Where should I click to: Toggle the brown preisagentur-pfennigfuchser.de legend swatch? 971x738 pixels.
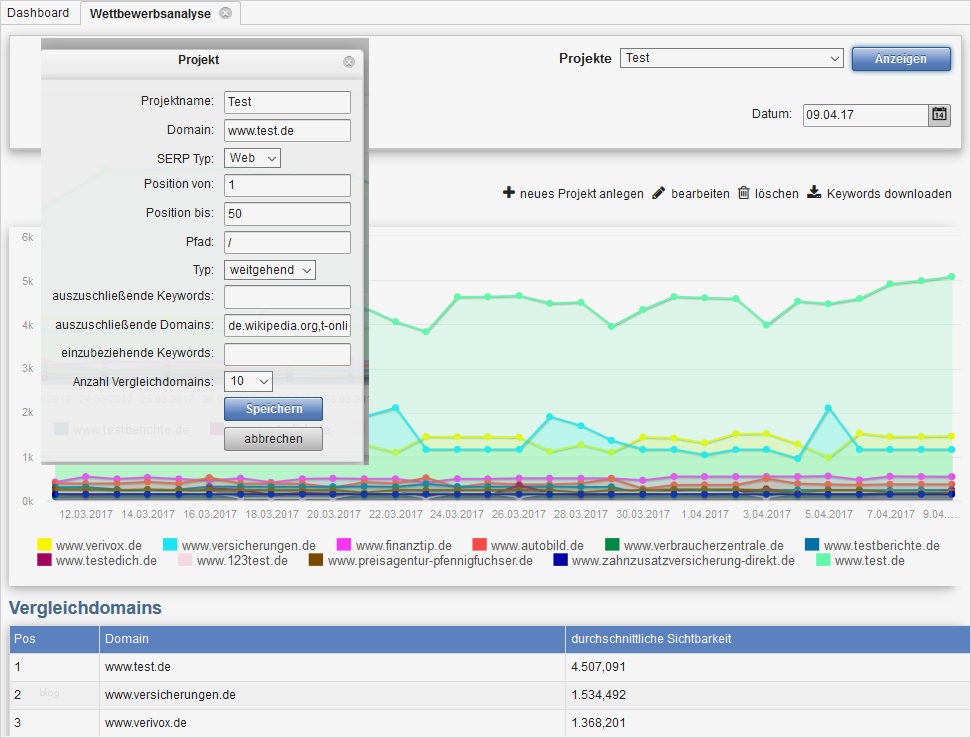tap(316, 560)
